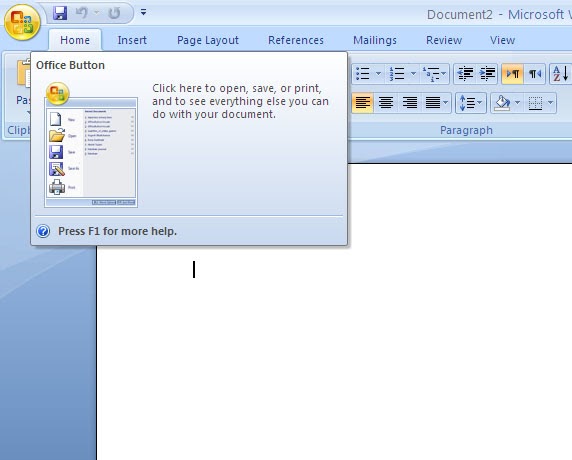Apply paragraph Shading paint bucket
This screenshot has width=572, height=460.
[502, 103]
